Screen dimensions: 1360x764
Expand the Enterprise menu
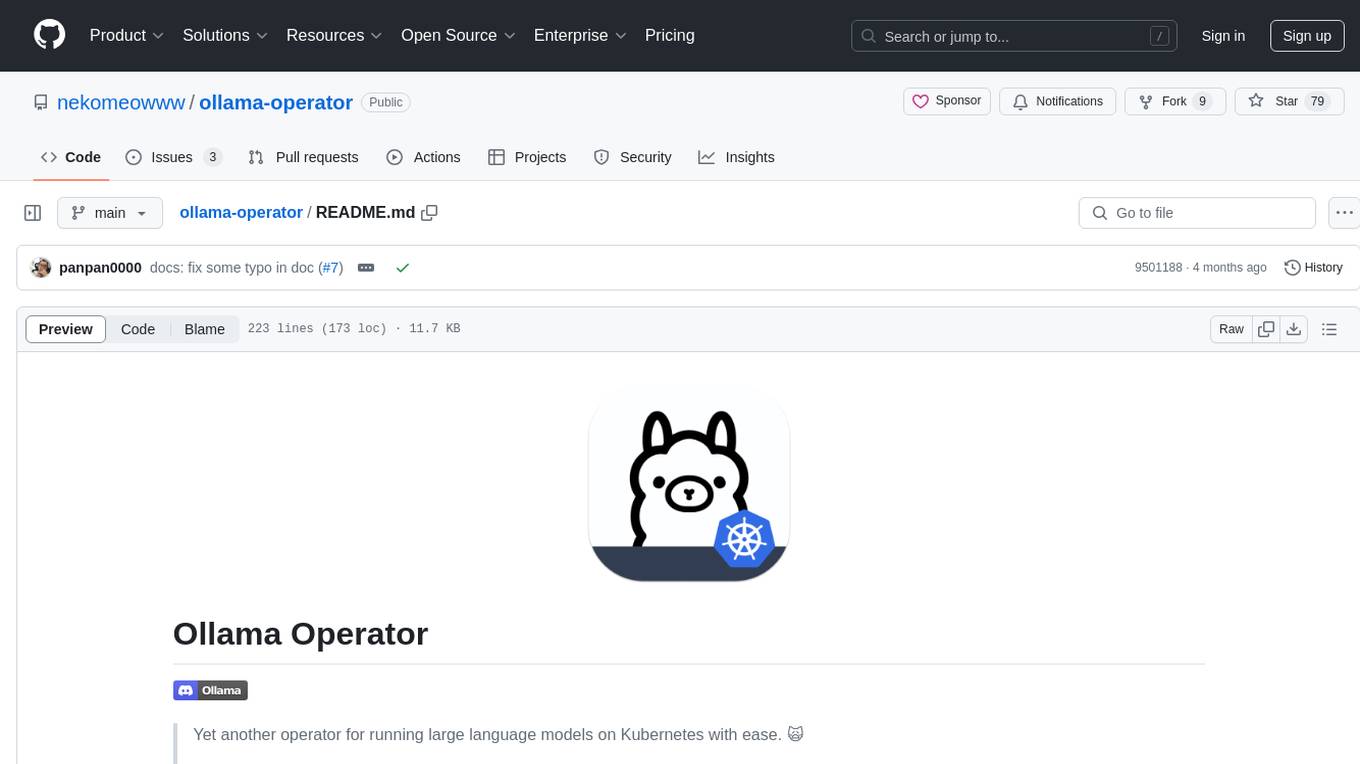(x=580, y=35)
